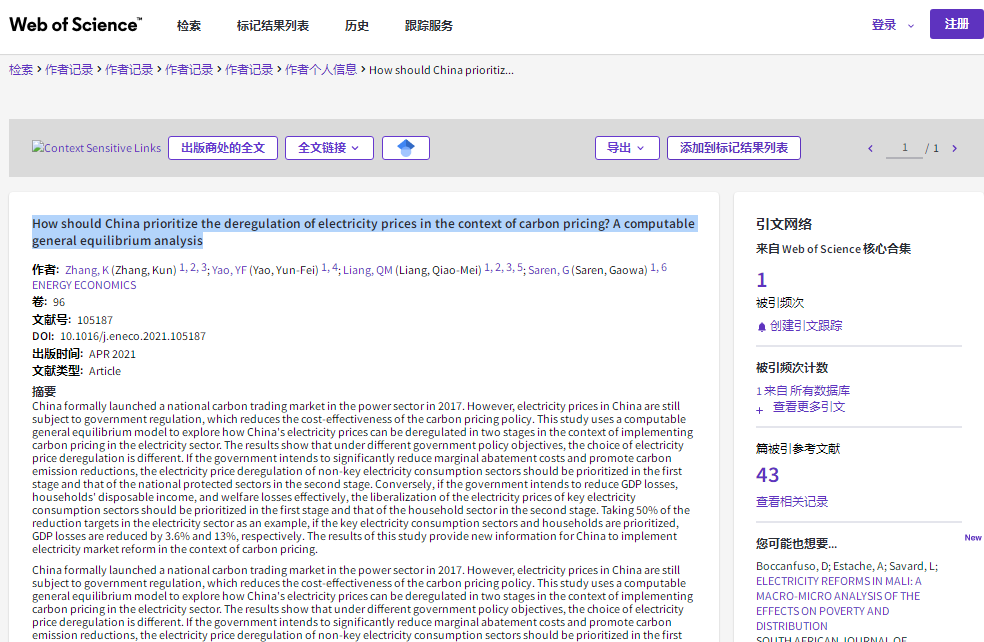Click the EndNote Click diamond icon in toolbar
Screen dimensions: 984x642
pos(405,147)
